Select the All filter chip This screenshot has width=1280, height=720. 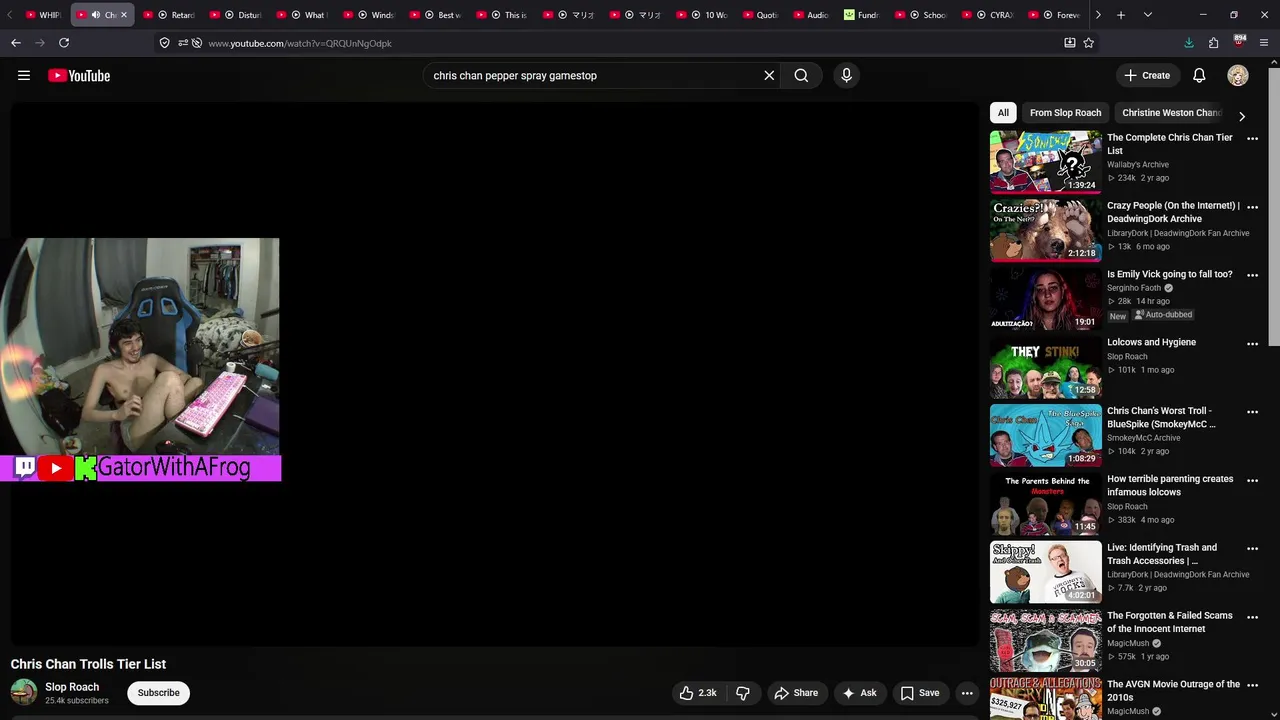point(1003,113)
